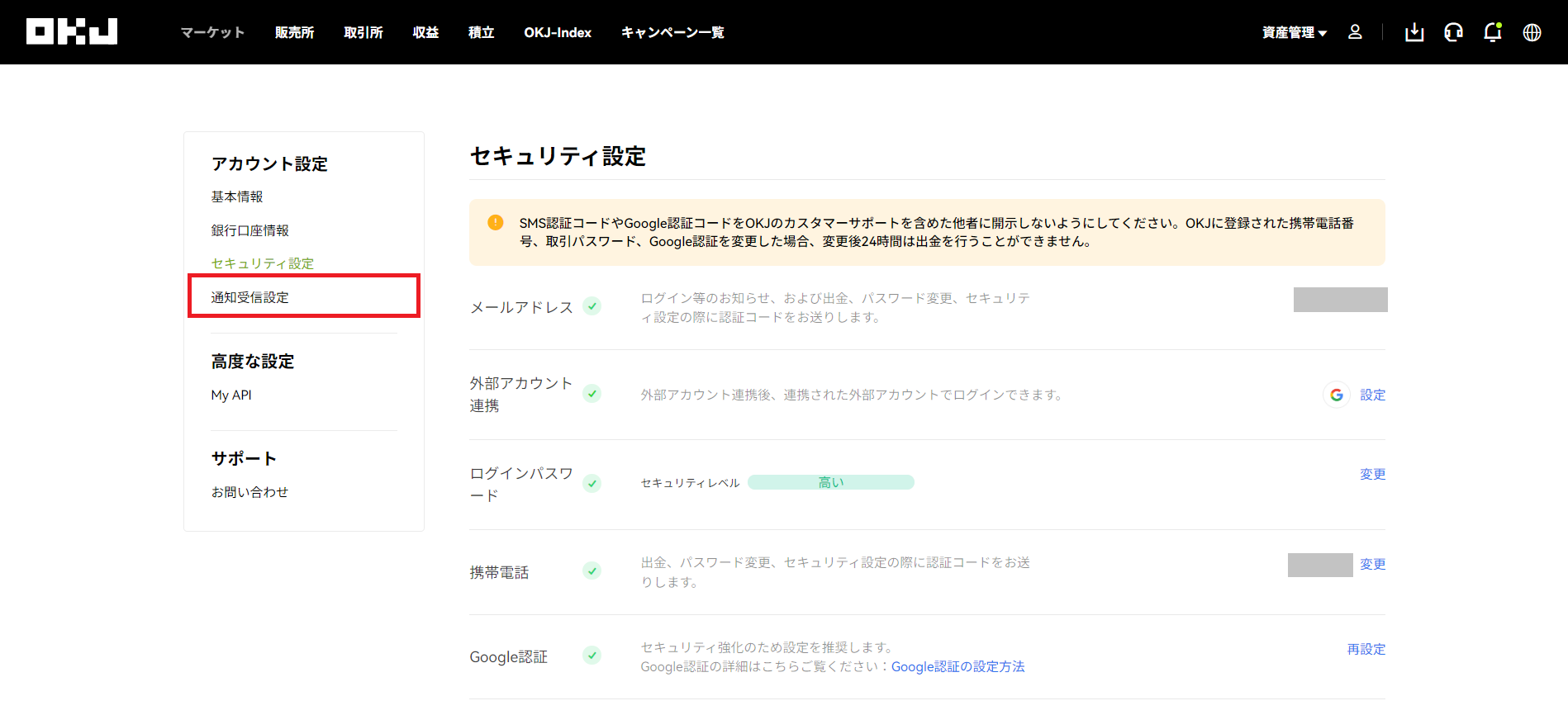Open the 取引所 menu
The height and width of the screenshot is (715, 1568).
tap(363, 32)
